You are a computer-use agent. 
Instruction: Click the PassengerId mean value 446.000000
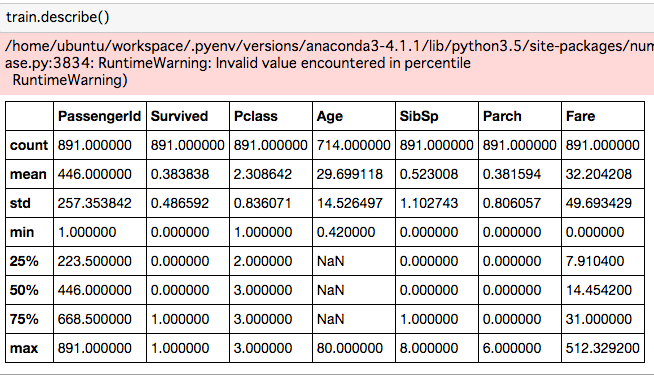[95, 174]
